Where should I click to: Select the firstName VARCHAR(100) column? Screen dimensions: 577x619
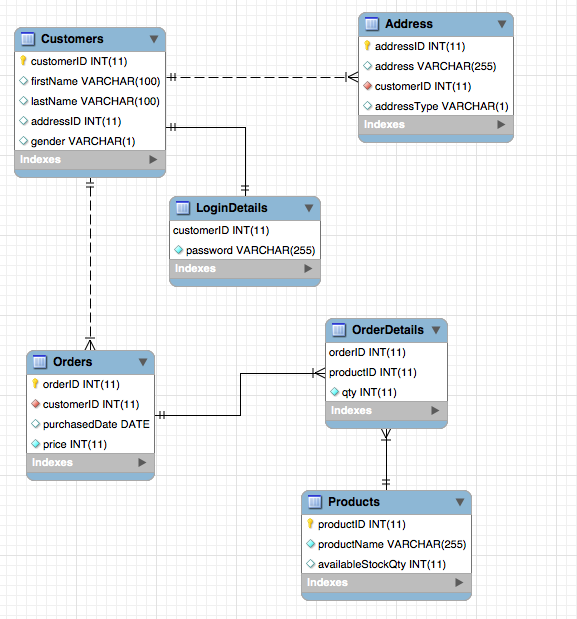pyautogui.click(x=90, y=81)
